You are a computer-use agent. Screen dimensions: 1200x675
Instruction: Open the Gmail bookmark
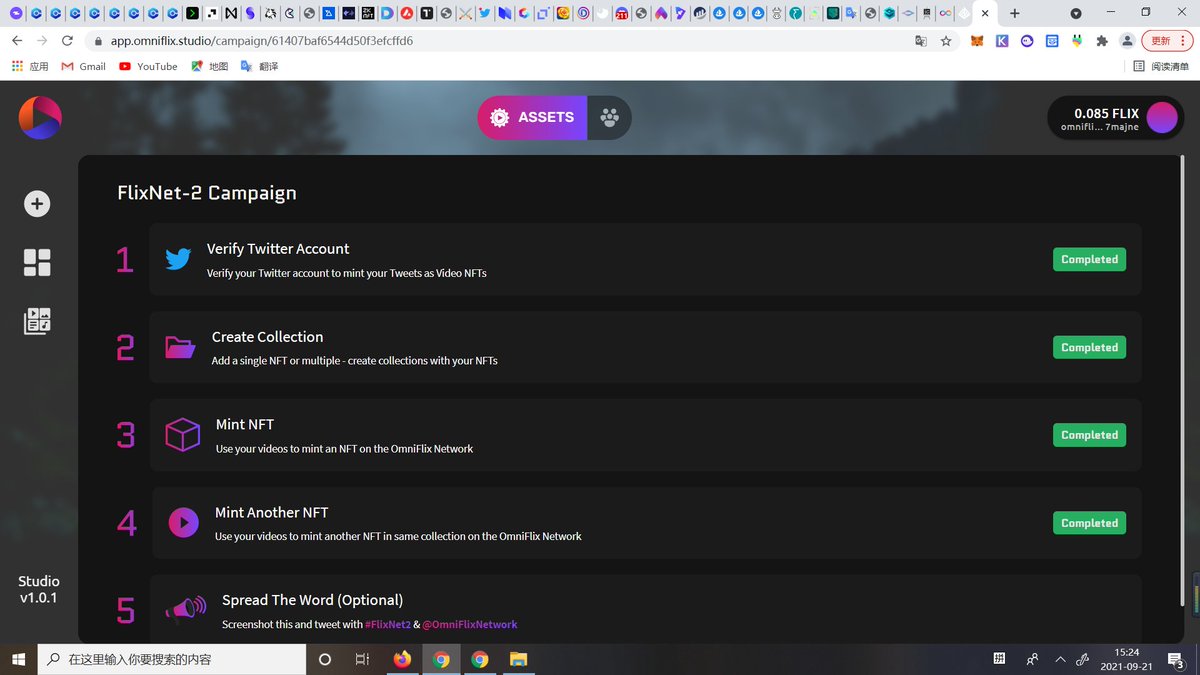84,66
